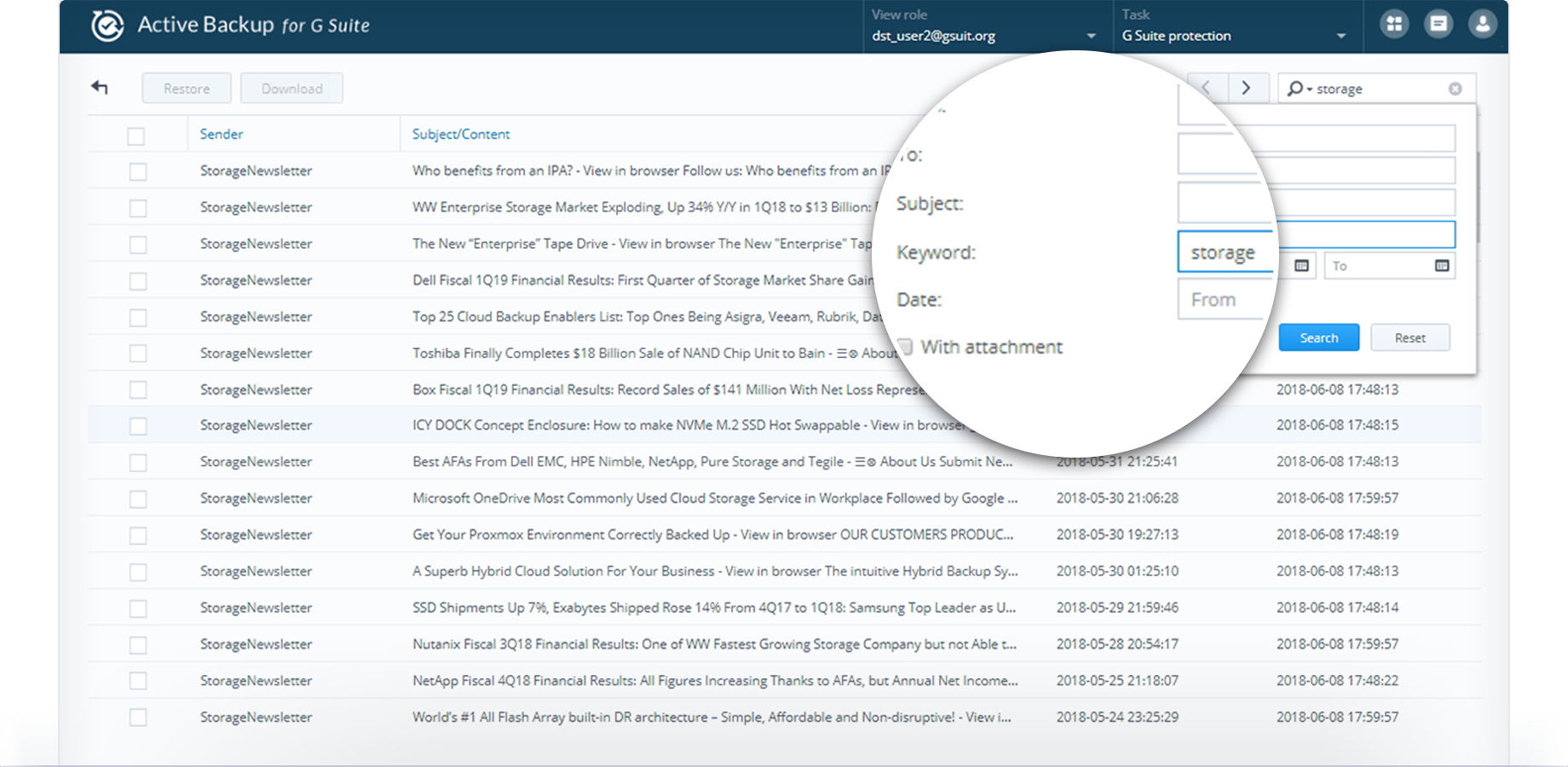1568x767 pixels.
Task: Check the 'WW Enterprise Storage Market' row
Action: tap(138, 208)
